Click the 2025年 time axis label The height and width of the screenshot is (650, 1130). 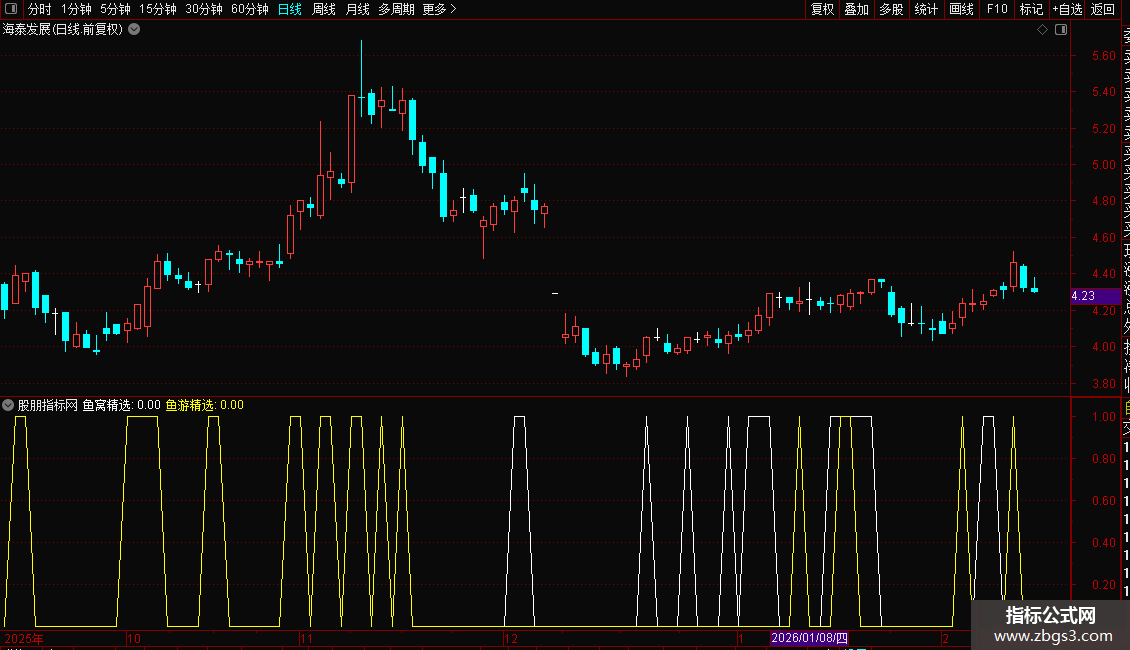(x=24, y=638)
